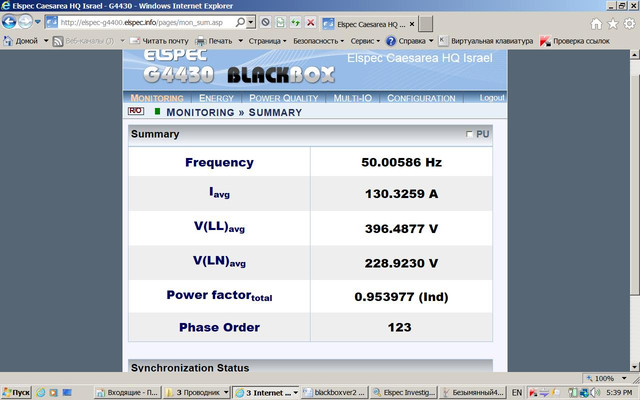
Task: Switch to blackboxver2 taskbar window
Action: 335,393
